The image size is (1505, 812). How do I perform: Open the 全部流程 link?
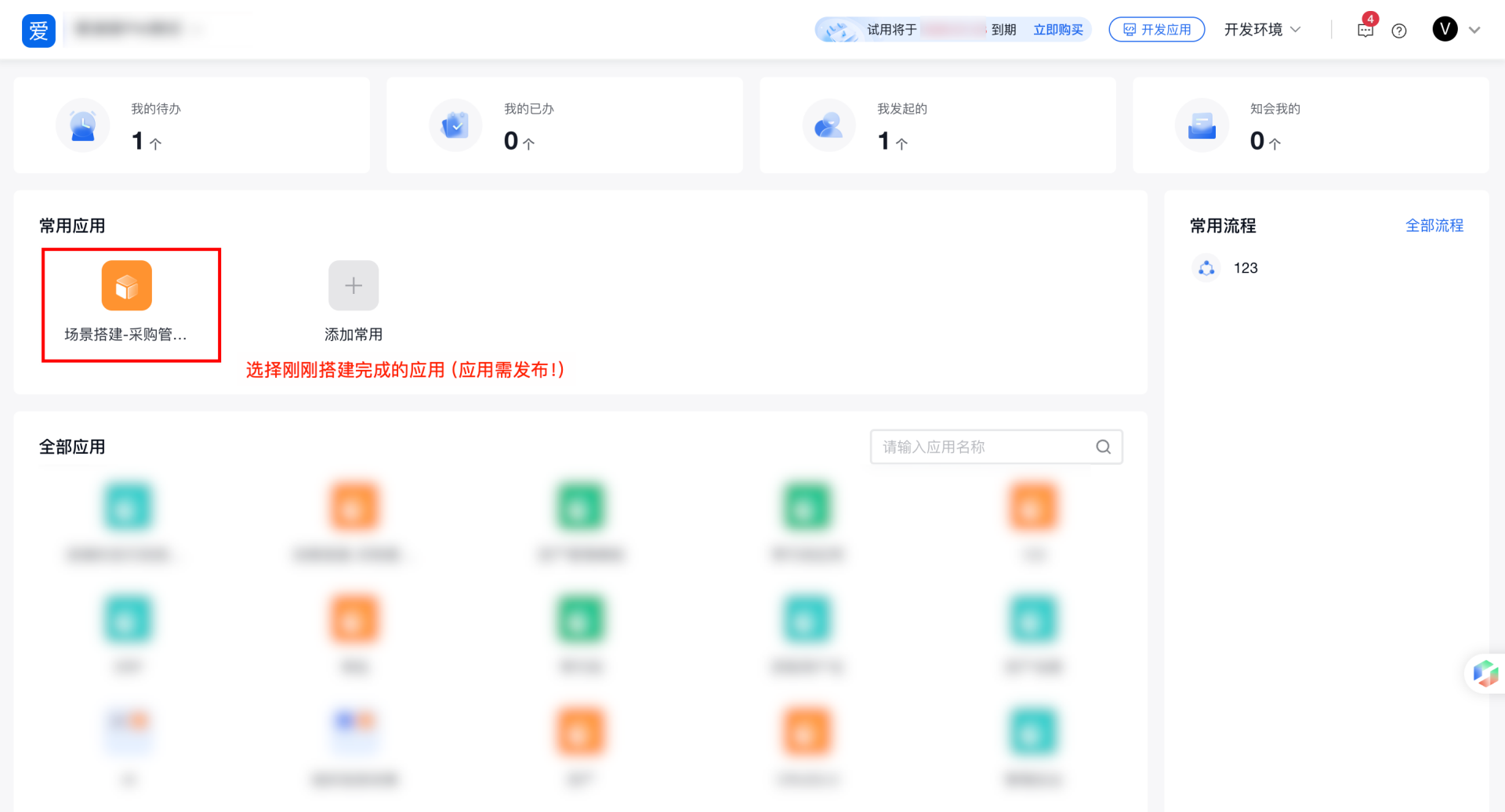(x=1434, y=226)
